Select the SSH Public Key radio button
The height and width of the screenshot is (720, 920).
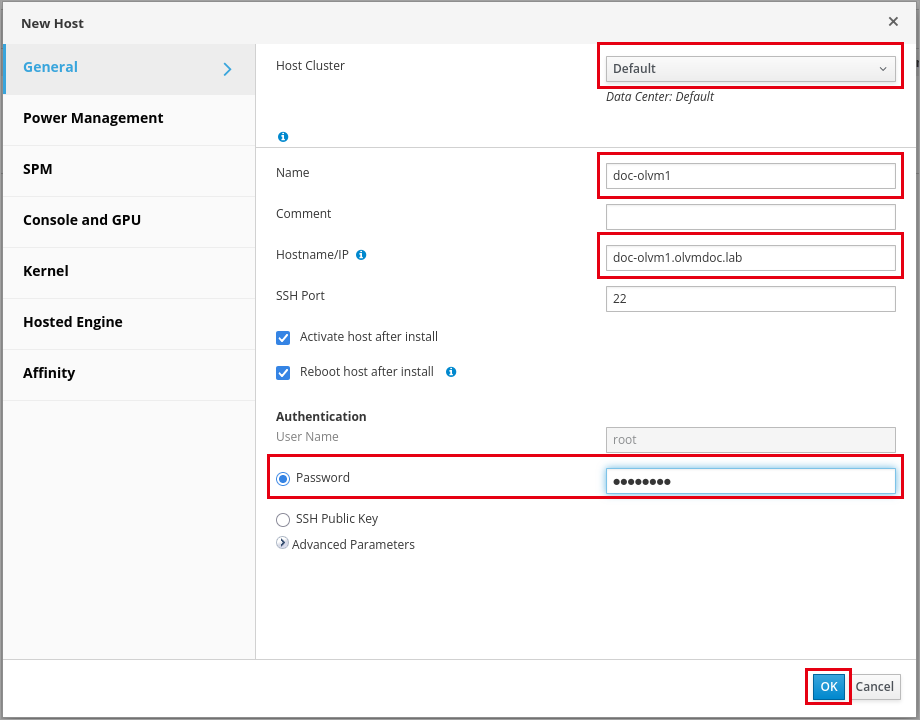pos(283,520)
